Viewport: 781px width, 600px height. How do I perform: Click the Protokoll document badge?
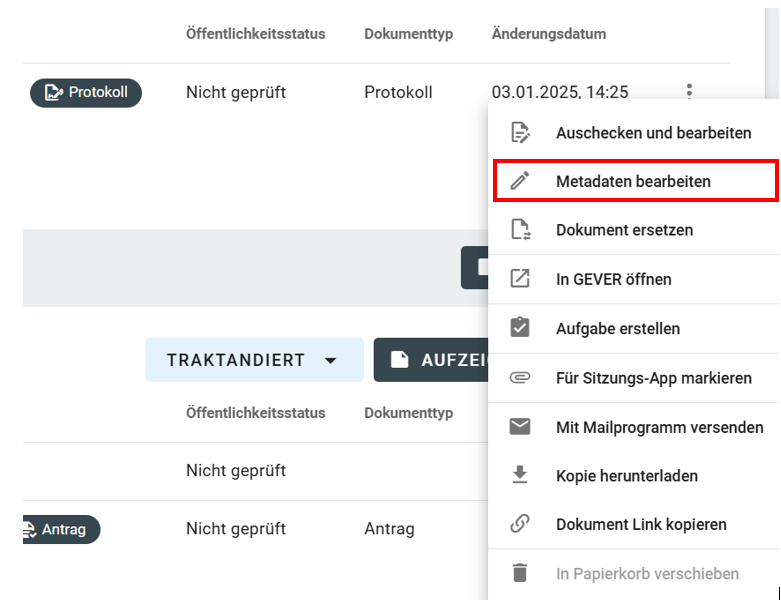[x=86, y=93]
